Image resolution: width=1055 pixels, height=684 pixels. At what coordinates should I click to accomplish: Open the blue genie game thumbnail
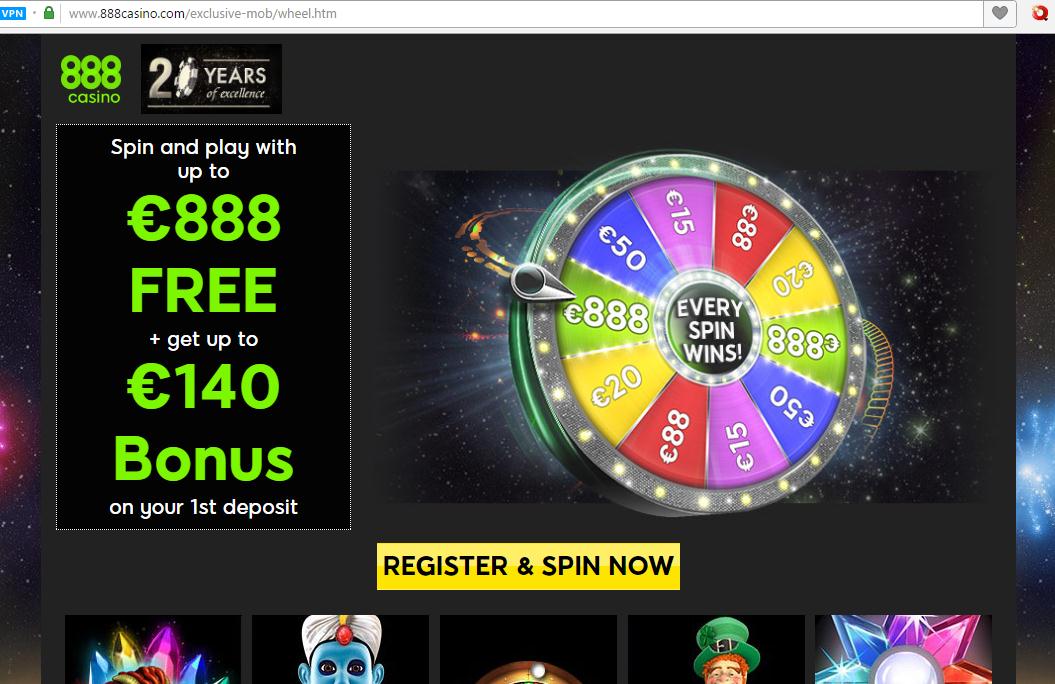[x=340, y=649]
